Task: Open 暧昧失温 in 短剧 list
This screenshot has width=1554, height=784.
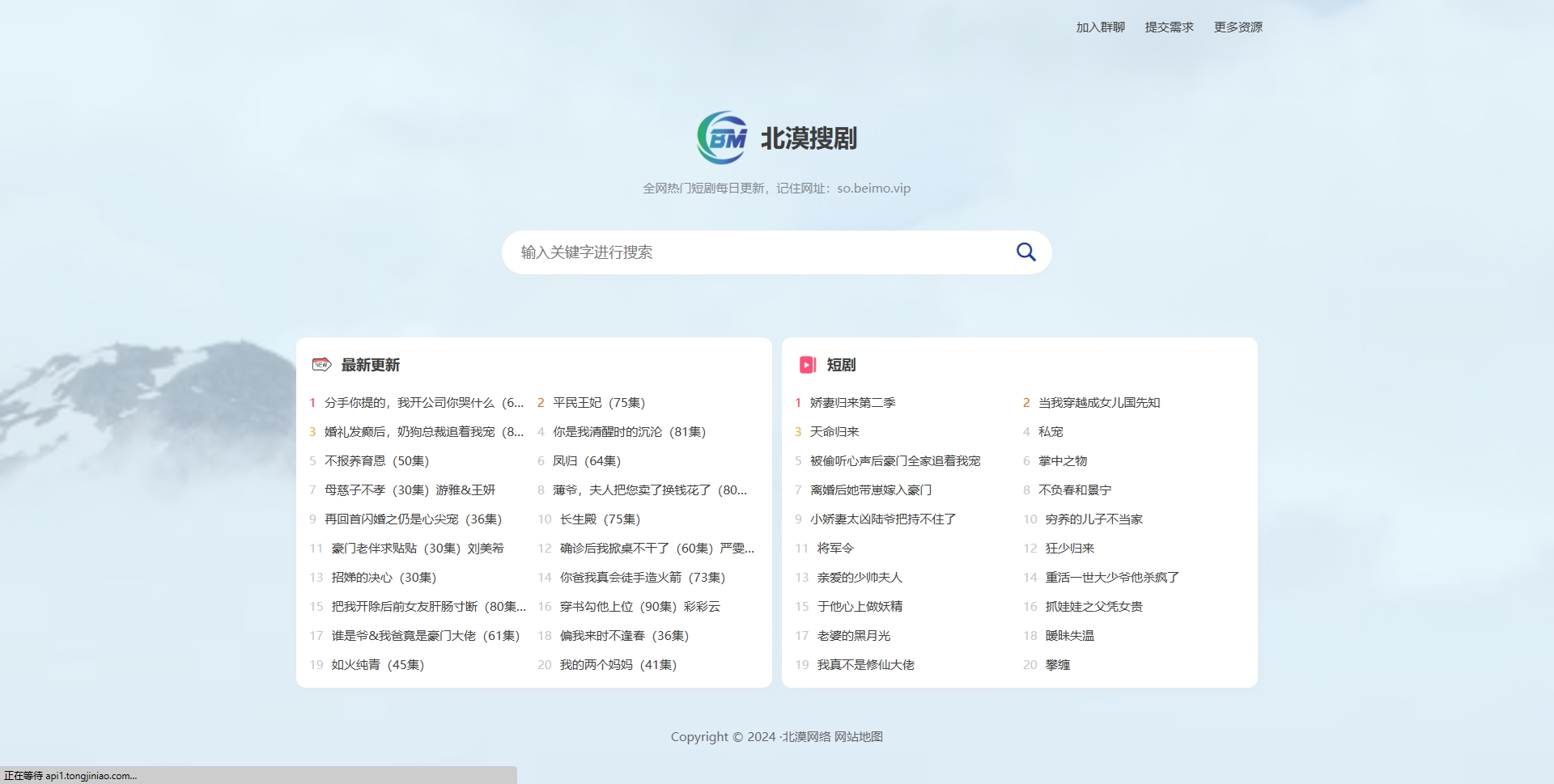Action: 1069,635
